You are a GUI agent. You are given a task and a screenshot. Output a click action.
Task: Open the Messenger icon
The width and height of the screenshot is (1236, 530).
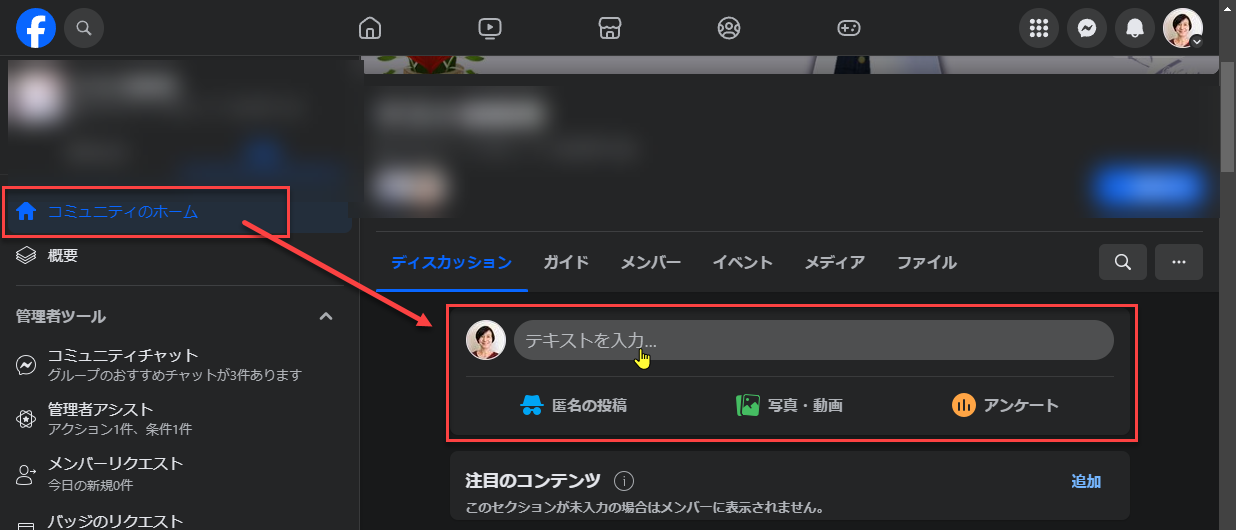coord(1087,28)
